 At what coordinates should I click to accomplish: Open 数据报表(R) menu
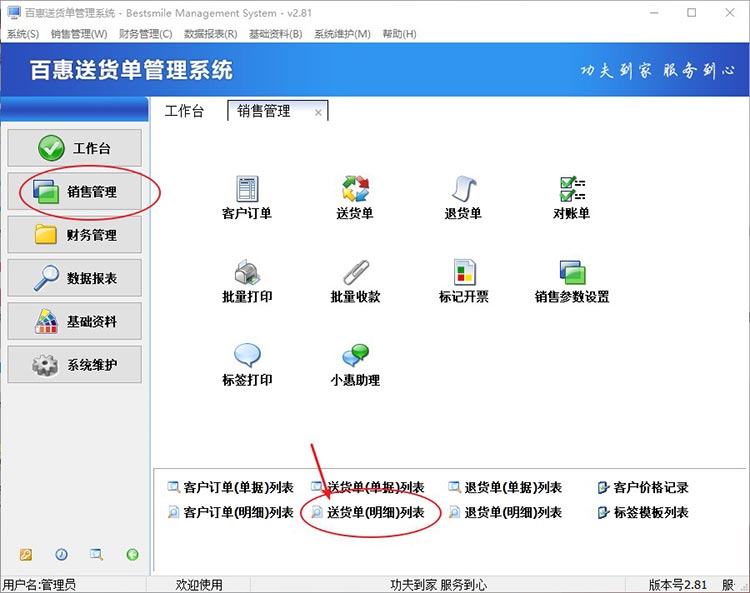click(x=210, y=34)
